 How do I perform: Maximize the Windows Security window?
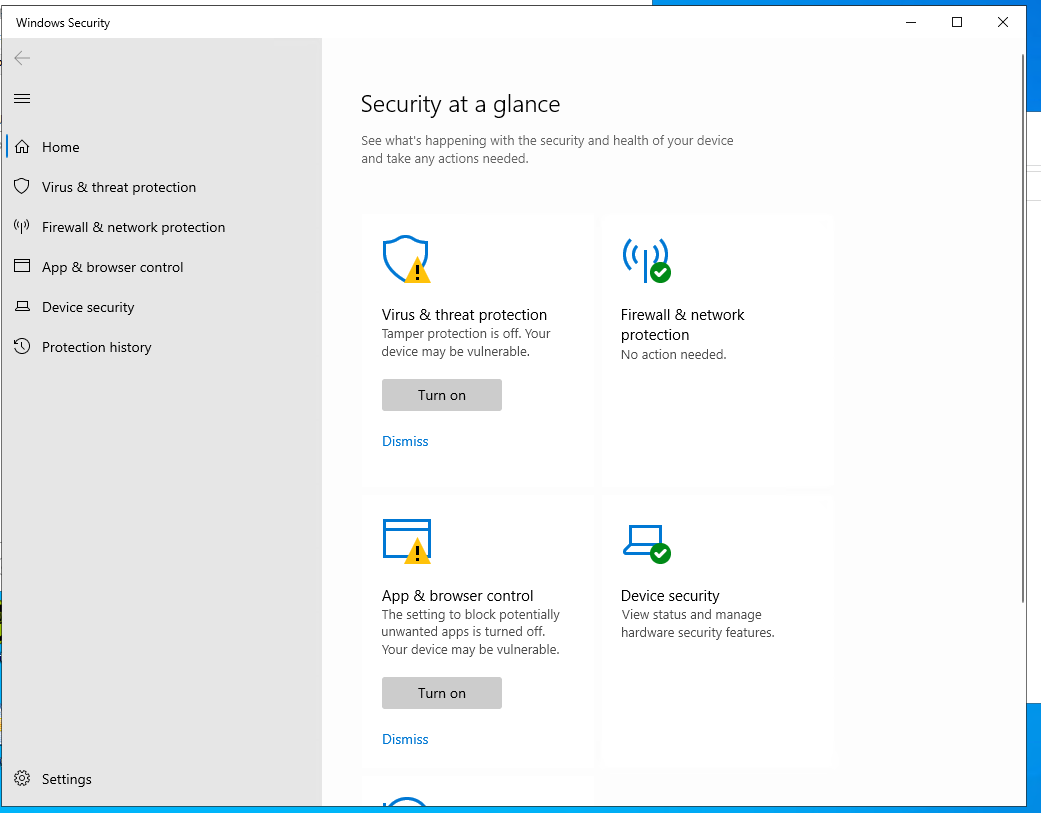[957, 22]
